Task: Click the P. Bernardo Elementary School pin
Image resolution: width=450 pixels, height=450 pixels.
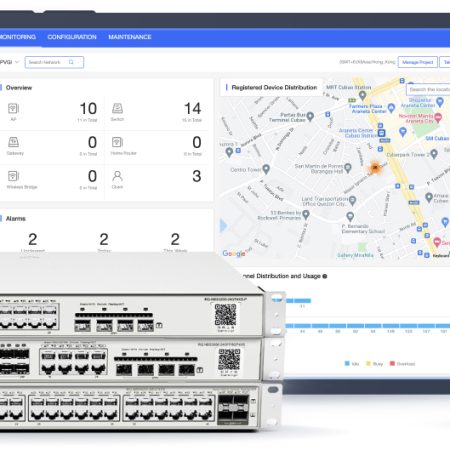Action: click(350, 217)
